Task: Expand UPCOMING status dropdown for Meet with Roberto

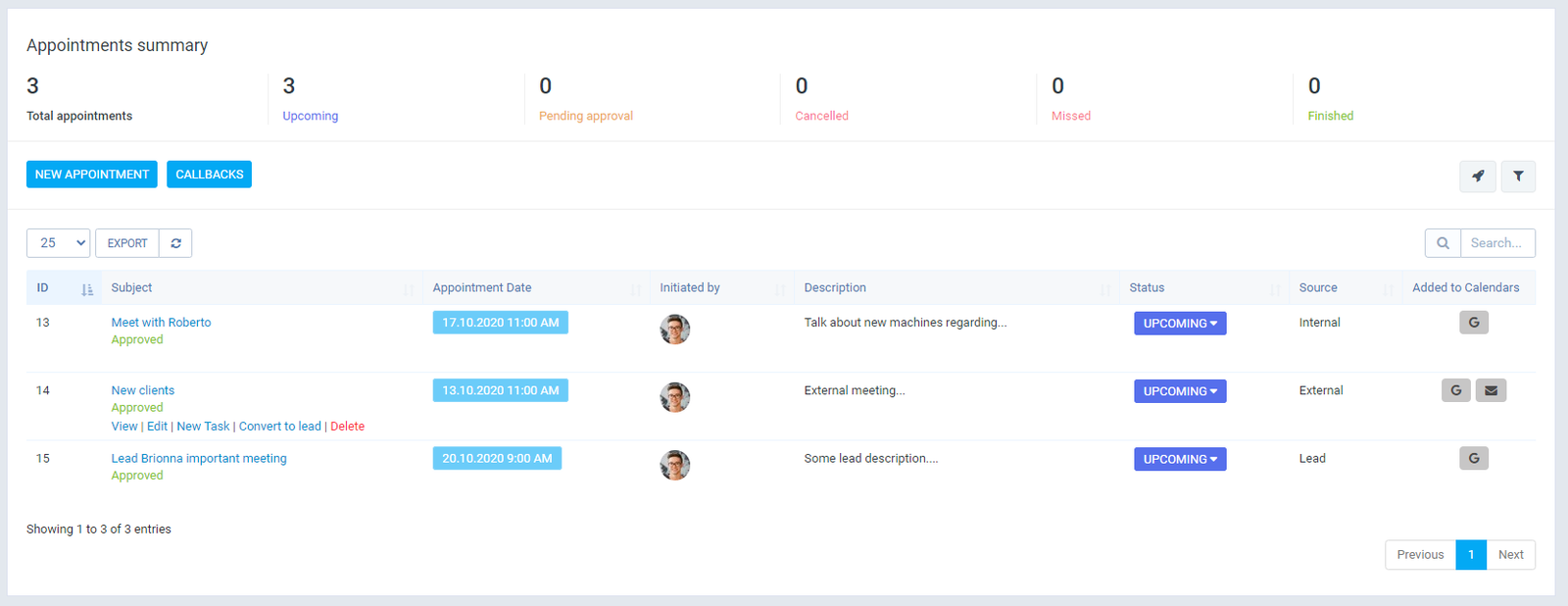Action: click(1179, 324)
